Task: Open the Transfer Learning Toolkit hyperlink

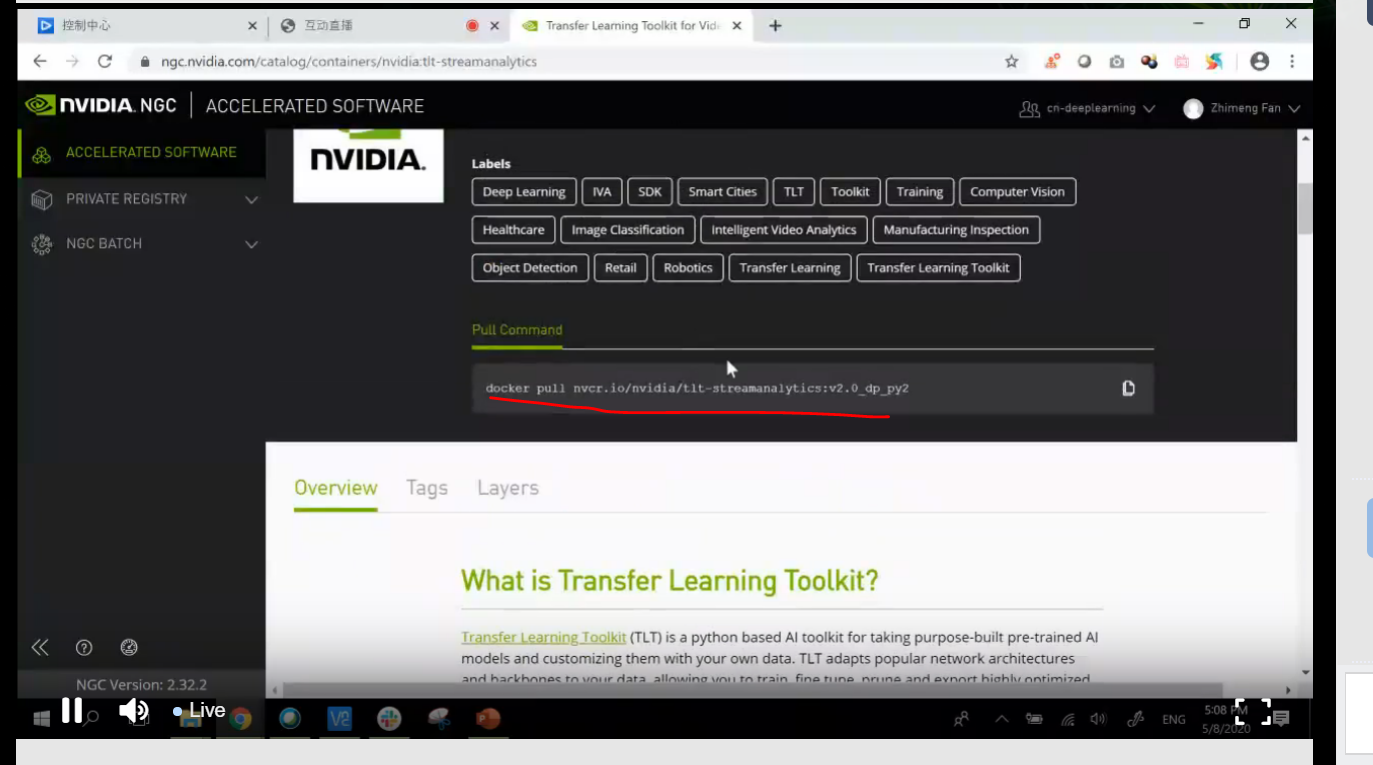Action: pyautogui.click(x=544, y=637)
